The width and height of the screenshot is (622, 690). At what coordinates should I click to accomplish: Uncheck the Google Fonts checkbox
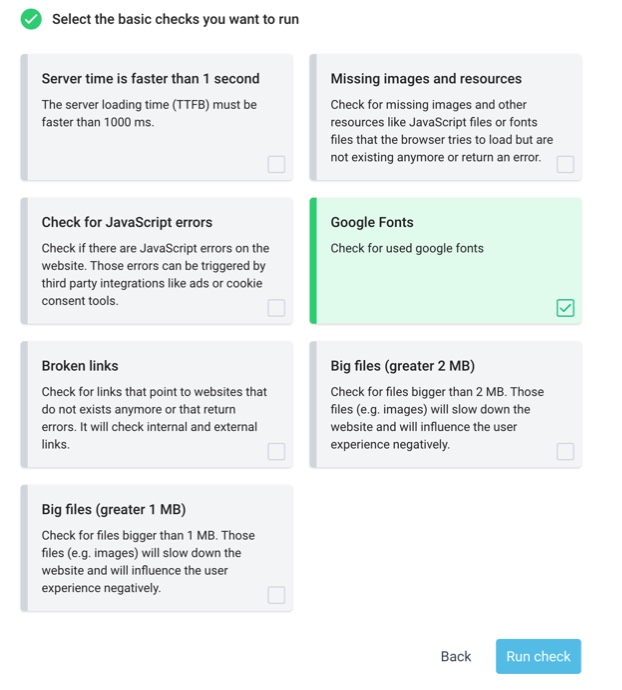[565, 308]
